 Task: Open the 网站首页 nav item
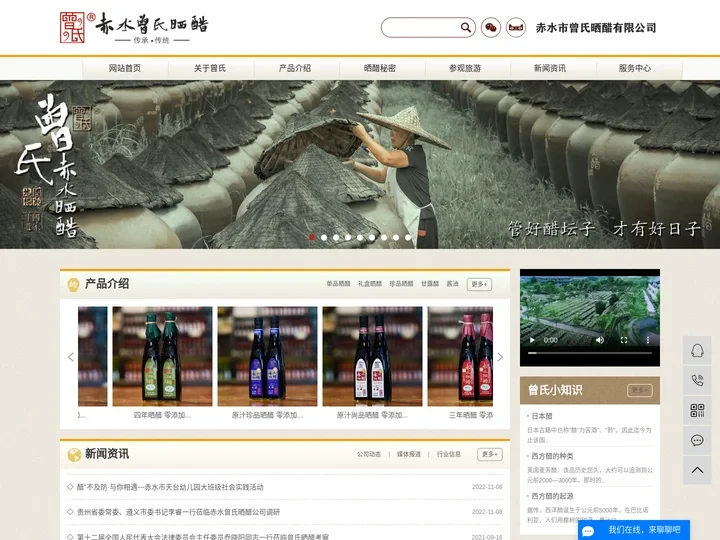[x=125, y=68]
